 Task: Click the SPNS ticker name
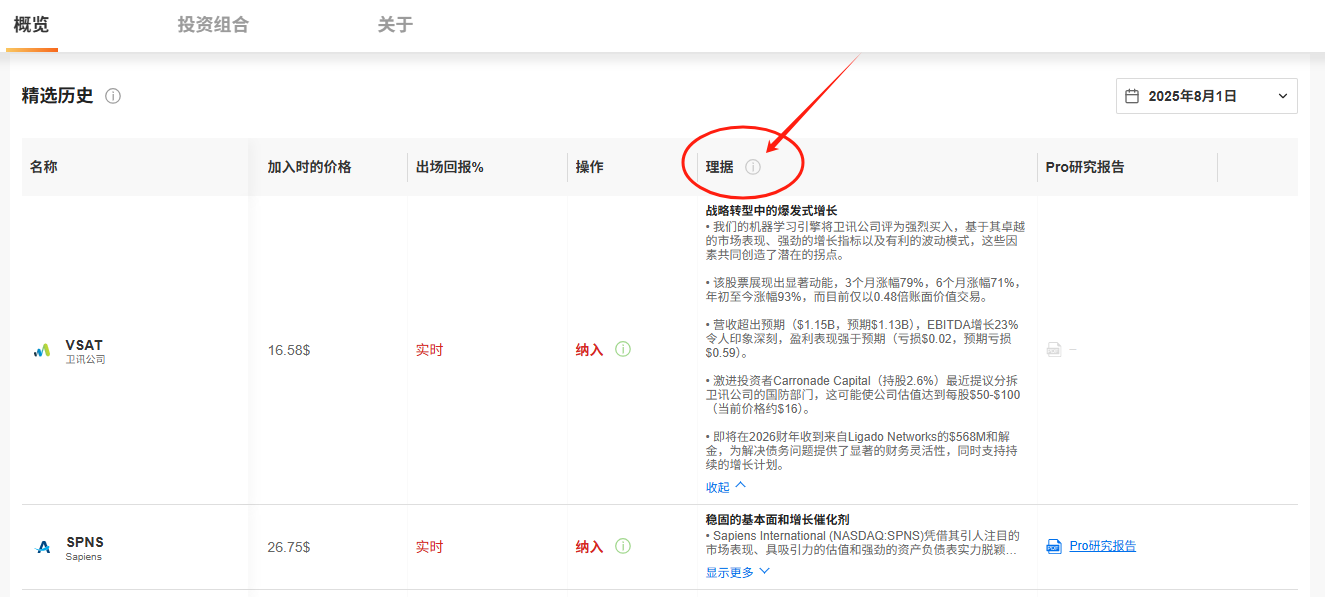[x=85, y=542]
